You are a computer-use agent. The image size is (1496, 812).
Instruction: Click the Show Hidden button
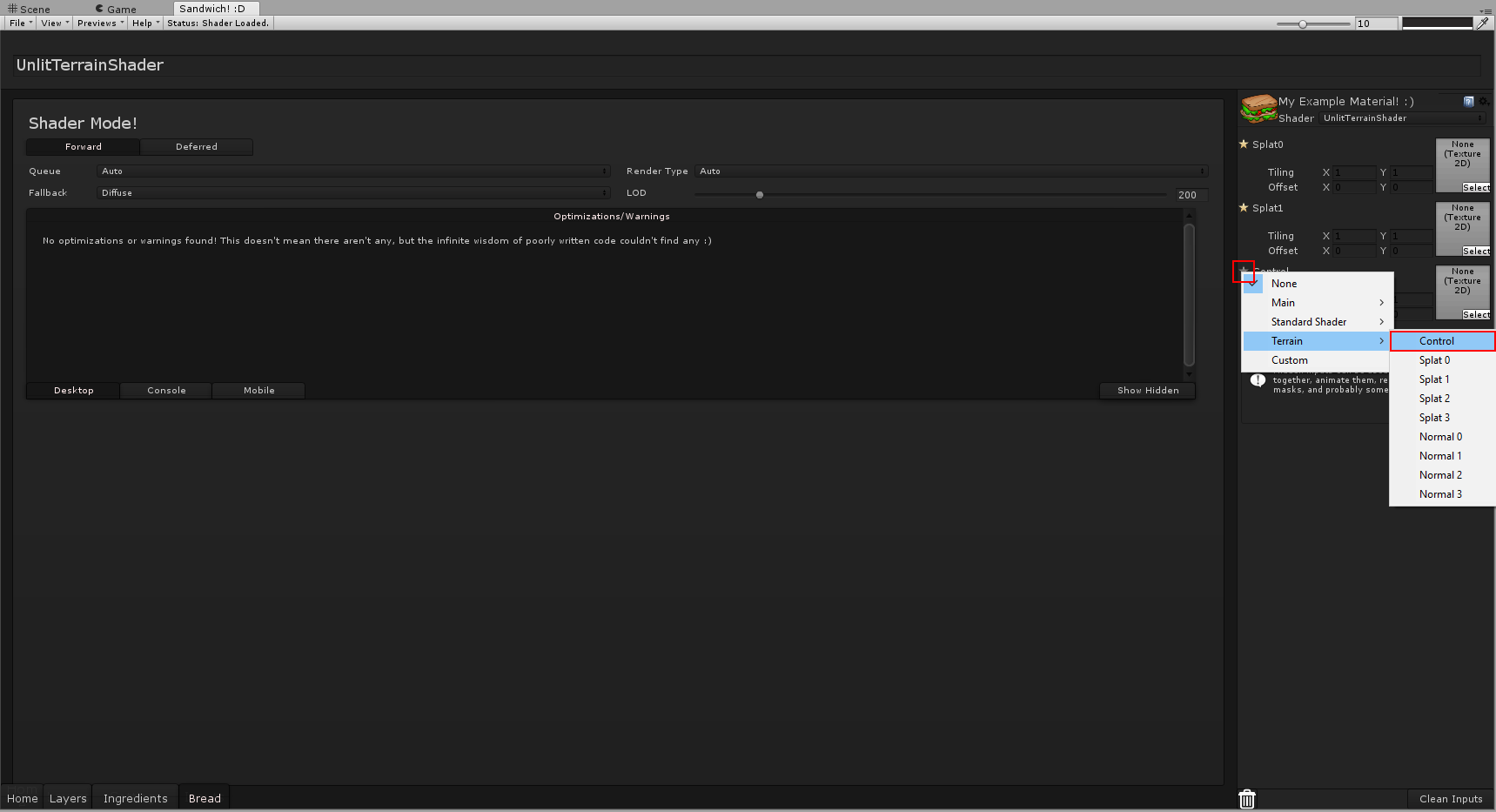coord(1148,391)
